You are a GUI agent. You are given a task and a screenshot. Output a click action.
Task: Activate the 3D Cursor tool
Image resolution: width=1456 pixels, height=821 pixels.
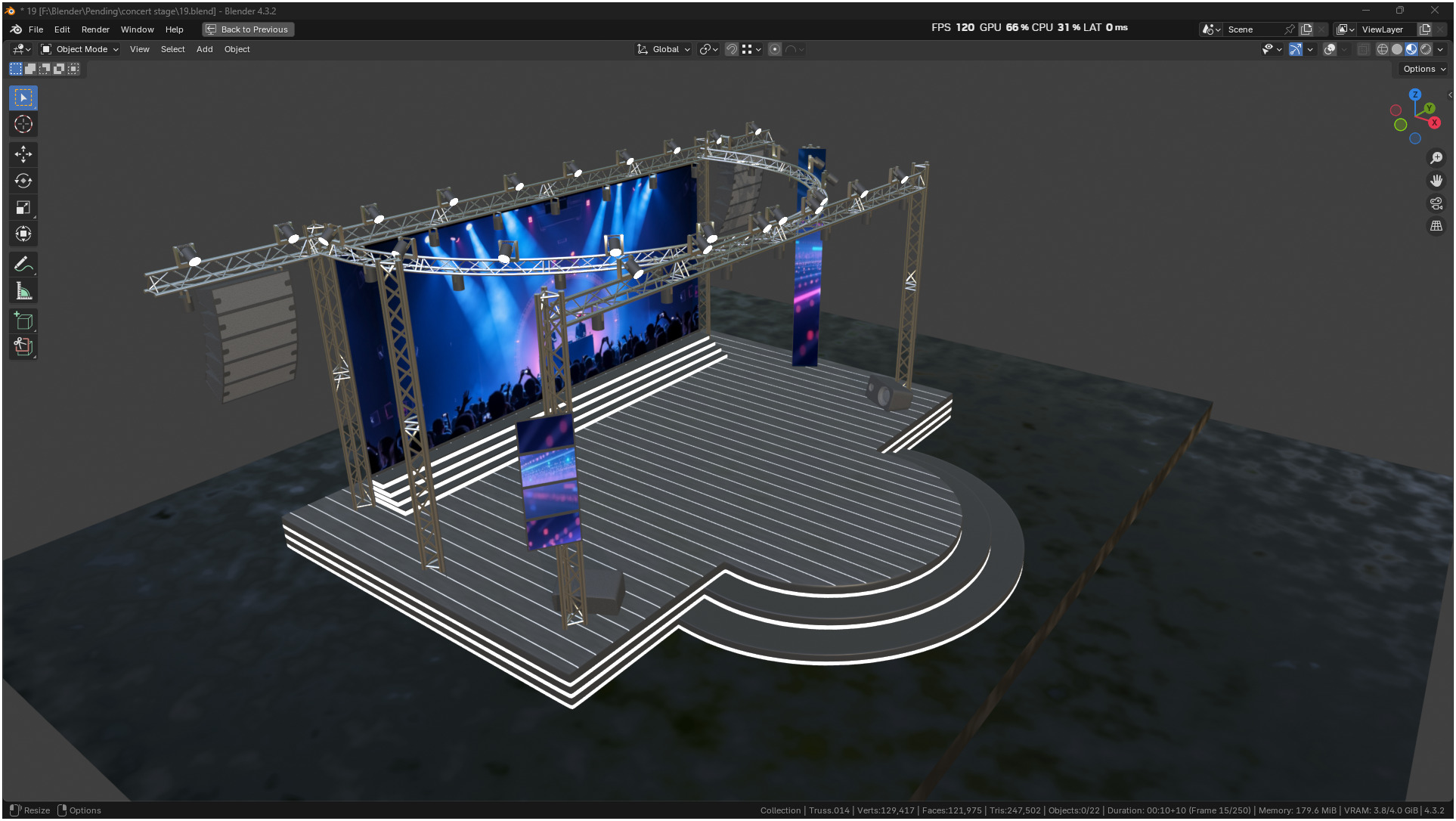(23, 124)
